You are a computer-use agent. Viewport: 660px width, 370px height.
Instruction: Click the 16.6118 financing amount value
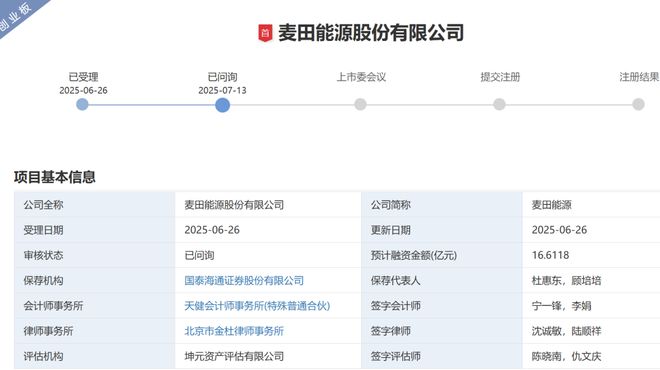coord(550,255)
